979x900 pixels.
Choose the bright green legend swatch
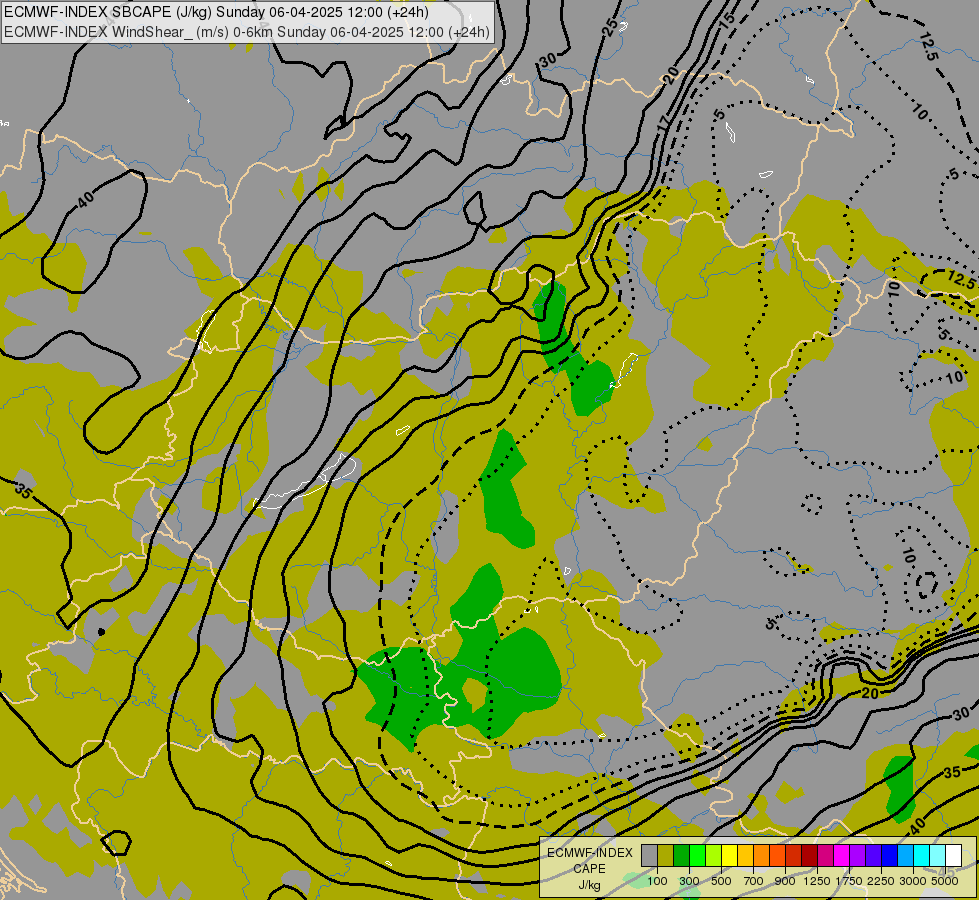pos(697,855)
